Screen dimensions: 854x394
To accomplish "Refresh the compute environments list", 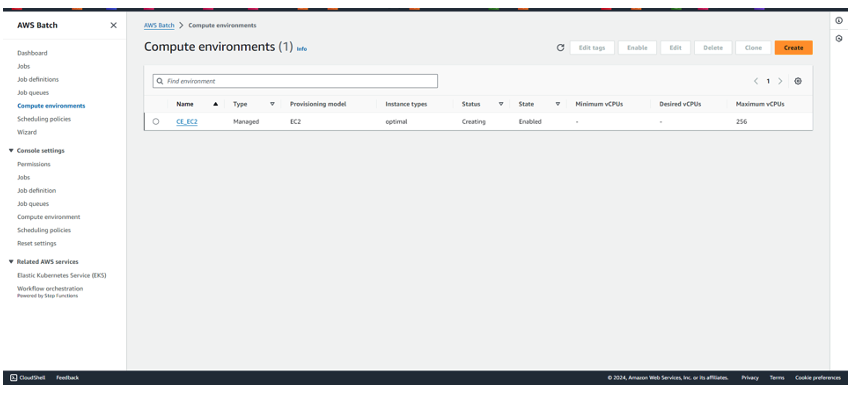I will (x=560, y=48).
